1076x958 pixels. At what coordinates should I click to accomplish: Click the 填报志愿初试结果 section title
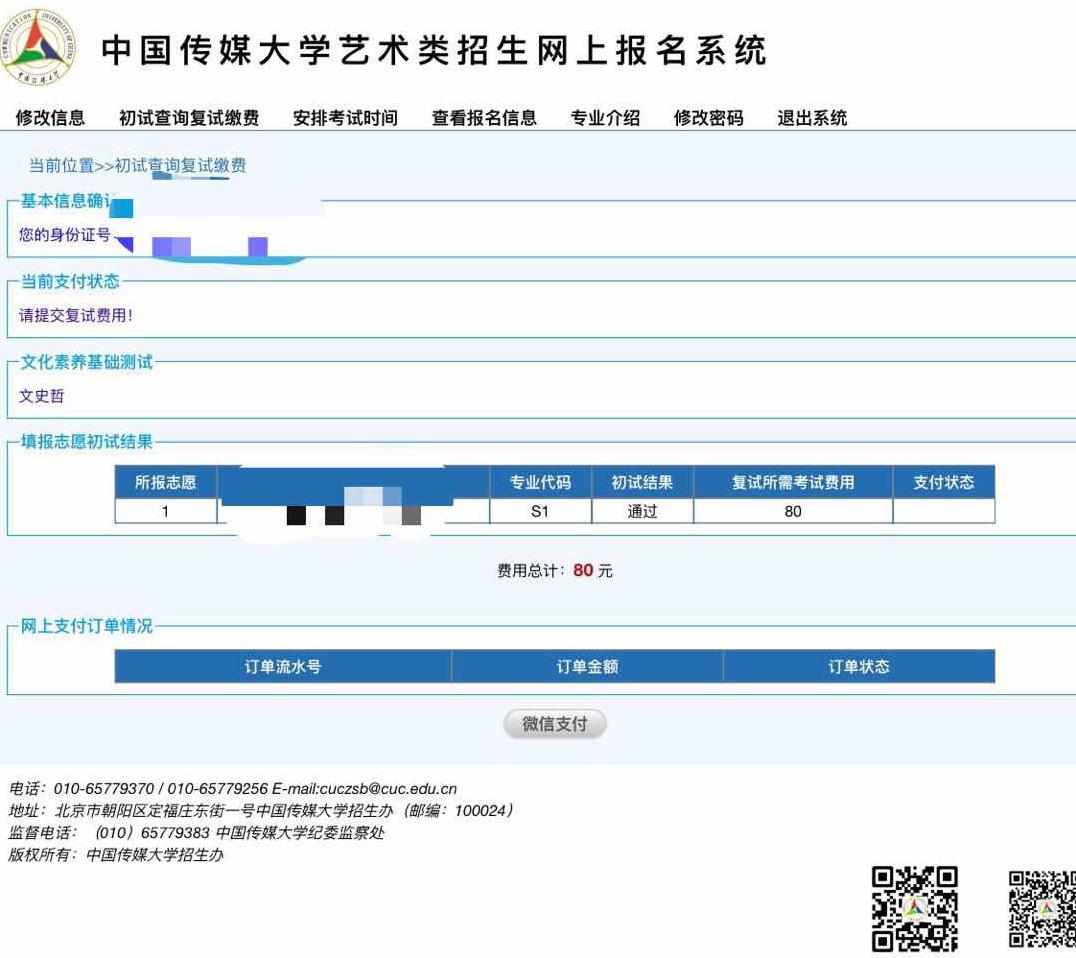pyautogui.click(x=86, y=441)
